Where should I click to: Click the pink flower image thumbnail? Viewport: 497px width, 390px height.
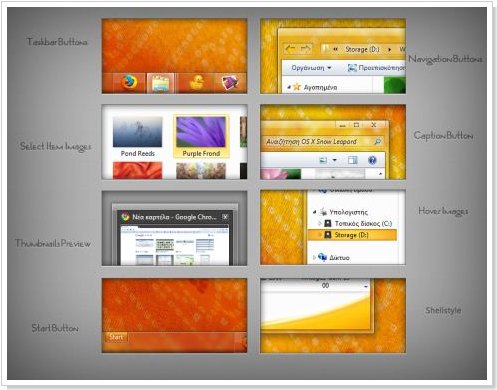click(281, 174)
